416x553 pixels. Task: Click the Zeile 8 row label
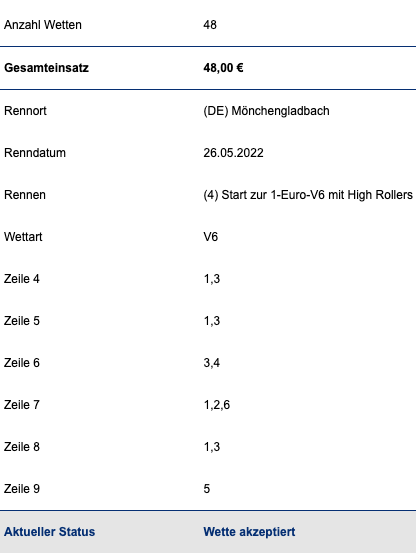[22, 447]
